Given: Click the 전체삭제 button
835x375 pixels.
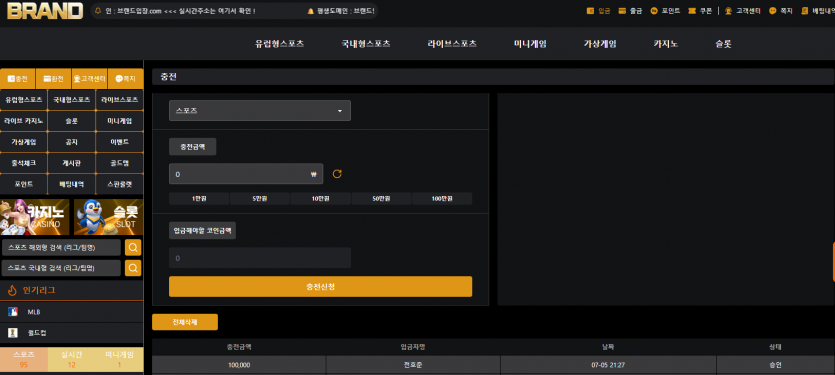Looking at the screenshot, I should (185, 322).
